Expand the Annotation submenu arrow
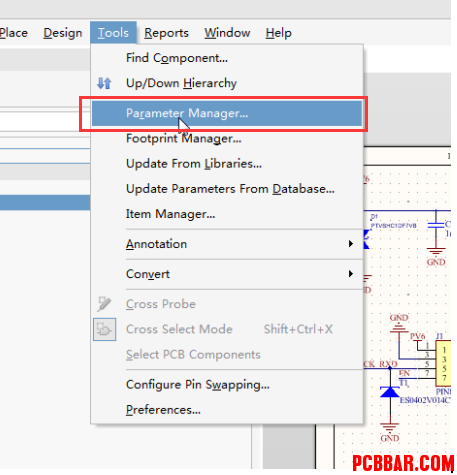This screenshot has width=457, height=475. click(350, 244)
